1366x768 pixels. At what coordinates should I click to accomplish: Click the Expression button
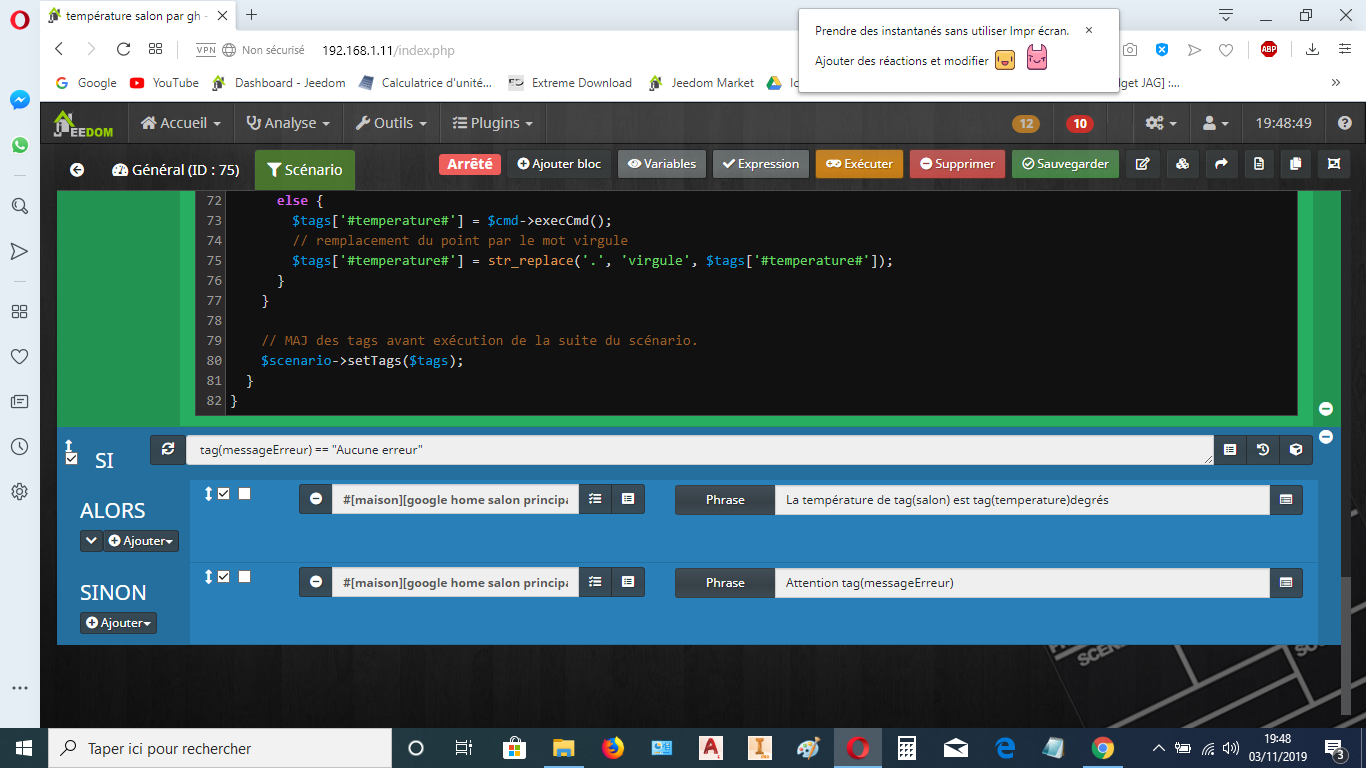(x=761, y=164)
